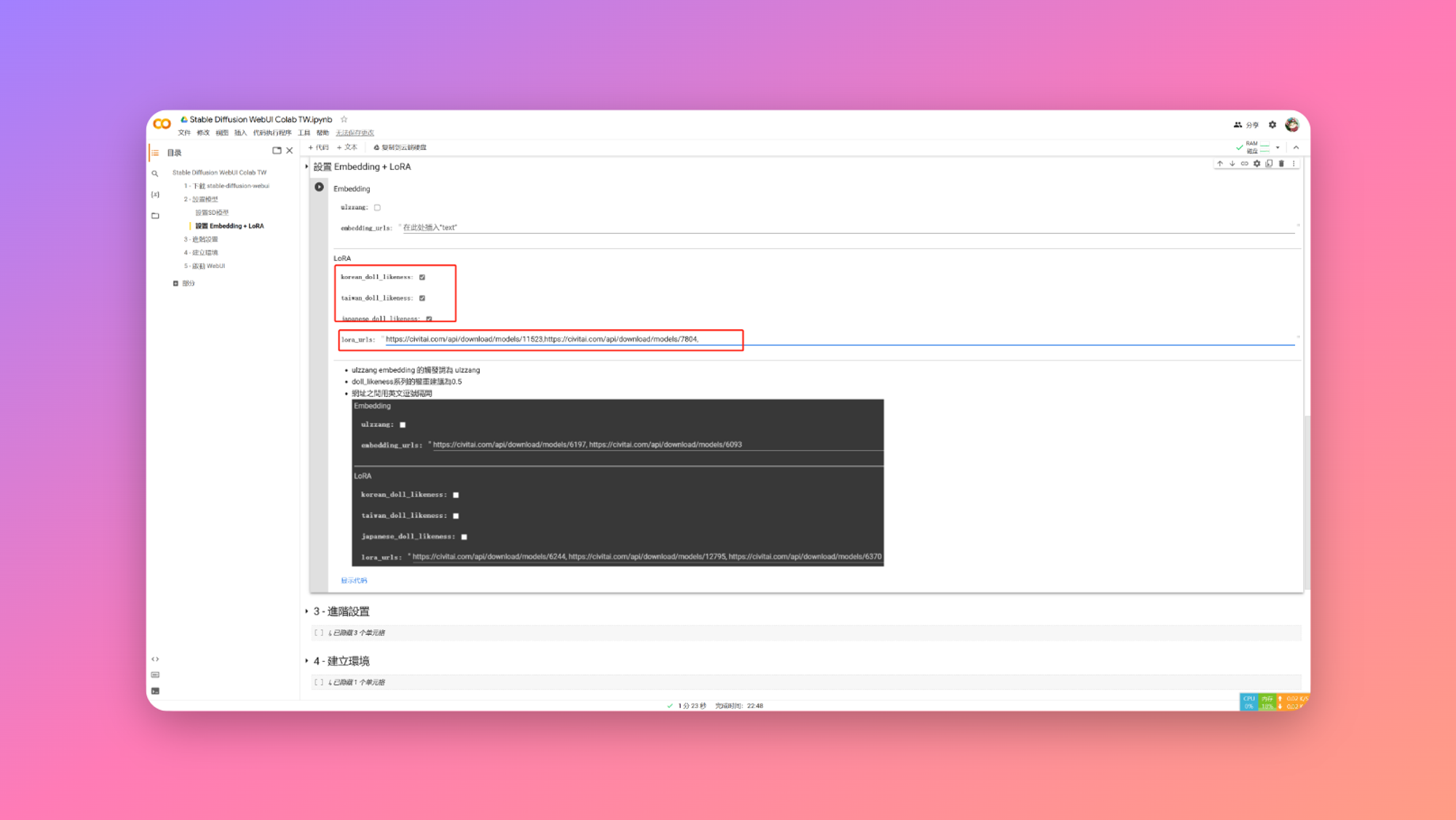The width and height of the screenshot is (1456, 820).
Task: Add a text cell with + 文本
Action: click(347, 147)
